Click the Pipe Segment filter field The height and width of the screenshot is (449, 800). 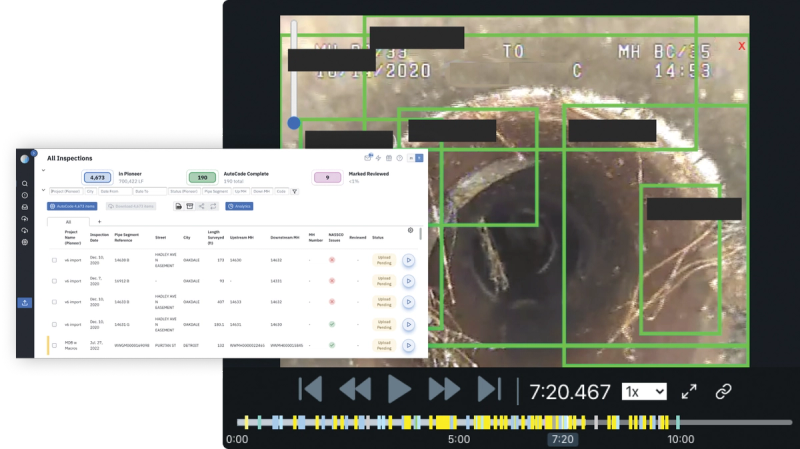[x=216, y=191]
